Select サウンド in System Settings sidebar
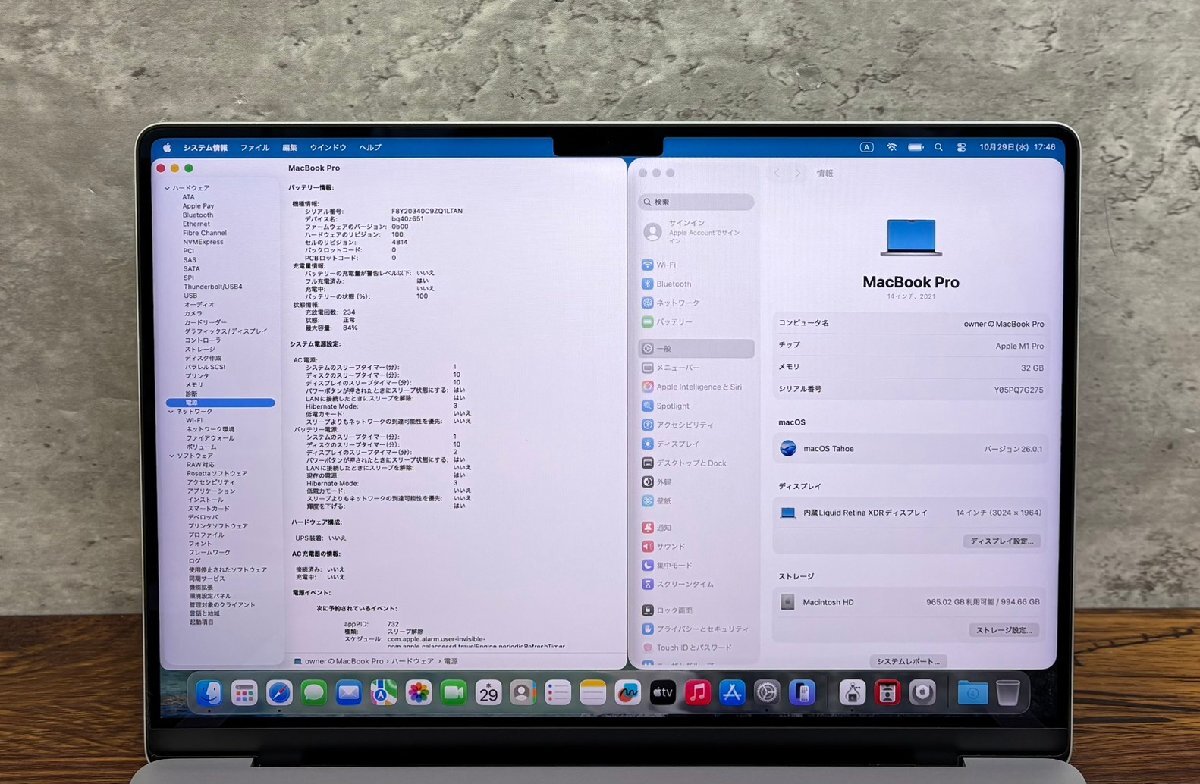 [x=697, y=547]
